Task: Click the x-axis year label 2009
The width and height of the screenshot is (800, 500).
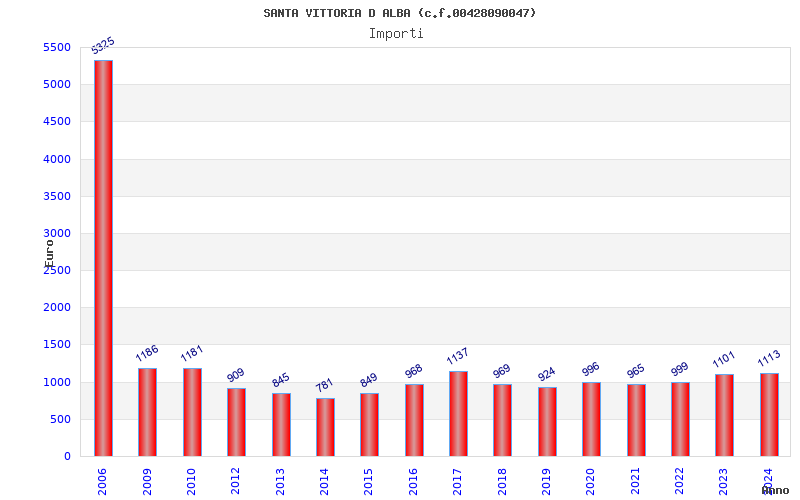Action: [x=147, y=482]
